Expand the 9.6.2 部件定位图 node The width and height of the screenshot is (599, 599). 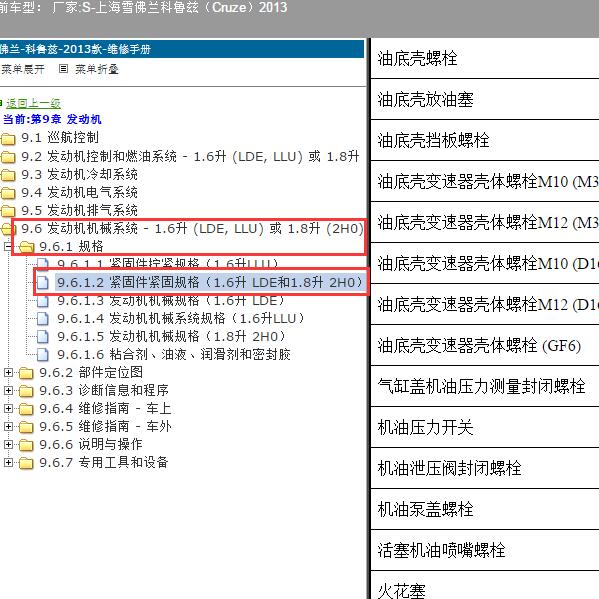(x=8, y=372)
